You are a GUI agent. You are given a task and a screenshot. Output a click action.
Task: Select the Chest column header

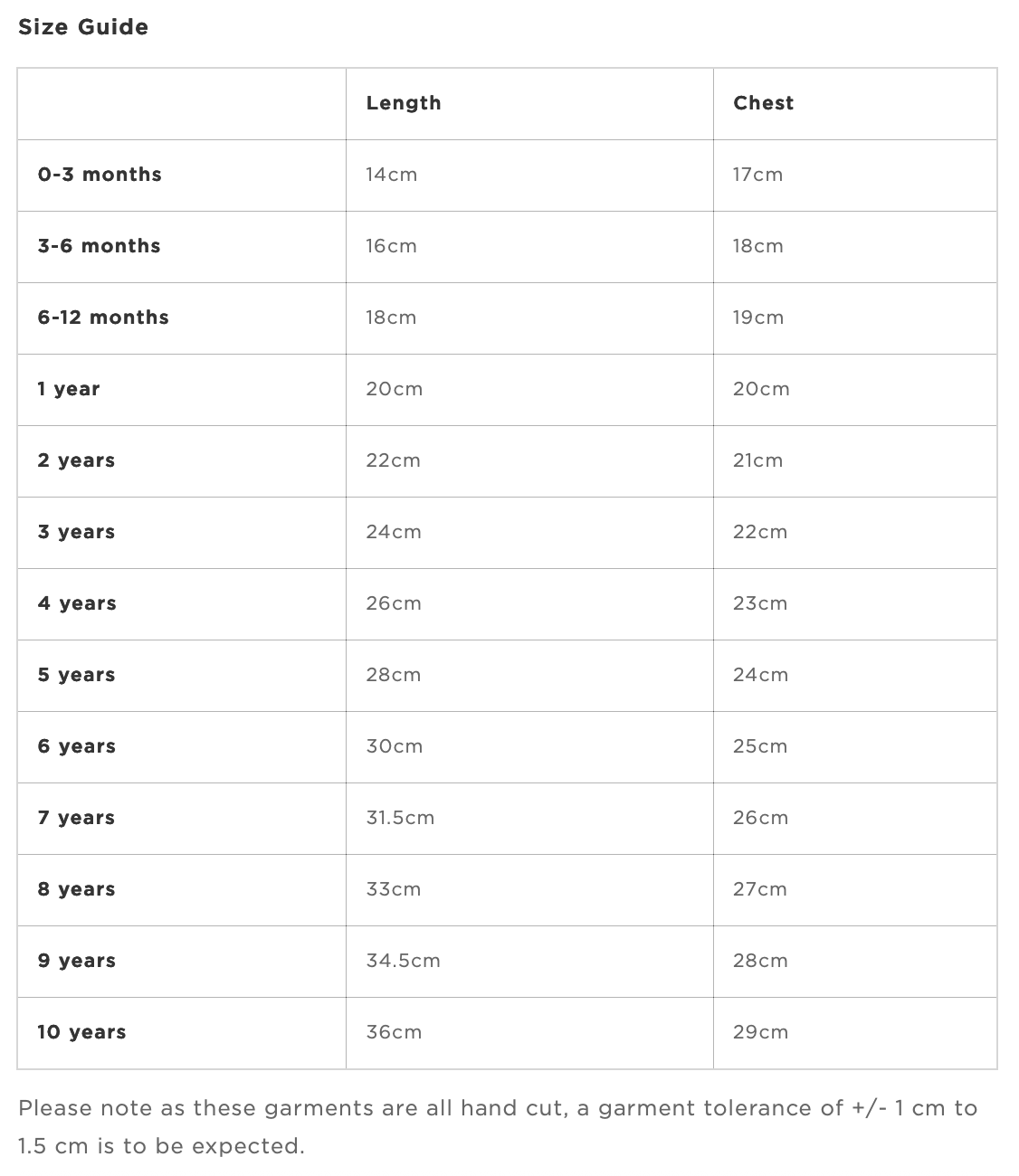pos(763,103)
